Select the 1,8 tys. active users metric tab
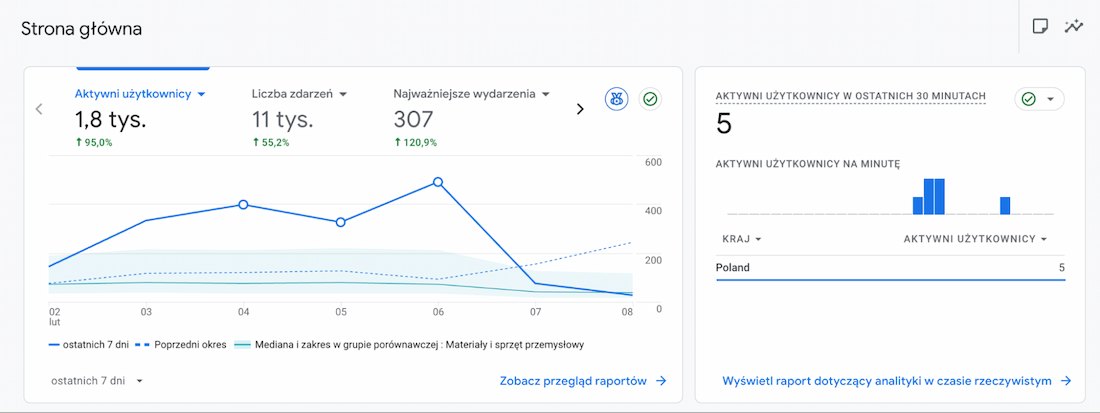Screen dimensions: 1100x413 [111, 120]
